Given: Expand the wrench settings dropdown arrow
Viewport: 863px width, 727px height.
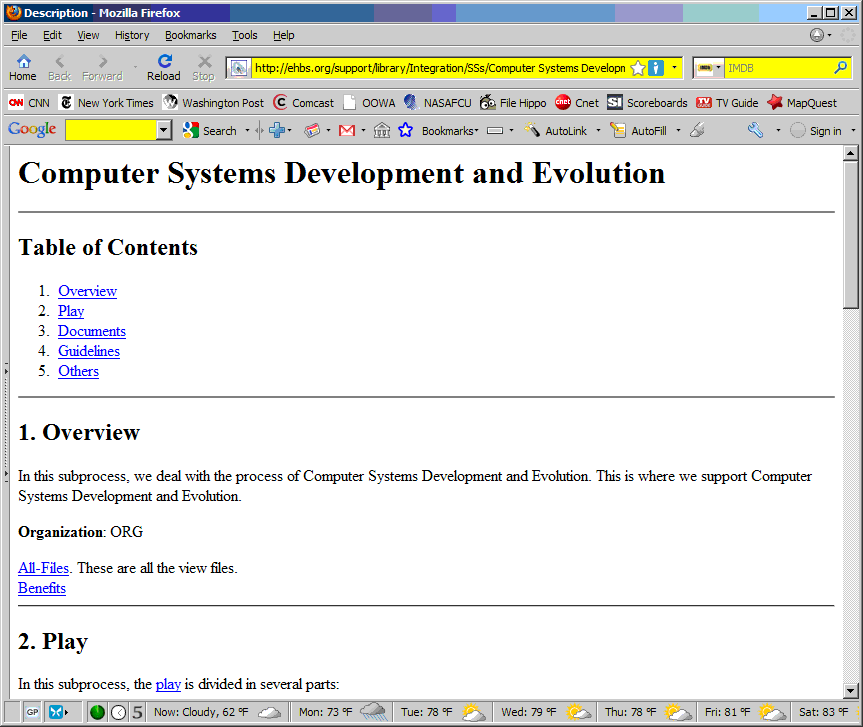Looking at the screenshot, I should point(778,130).
